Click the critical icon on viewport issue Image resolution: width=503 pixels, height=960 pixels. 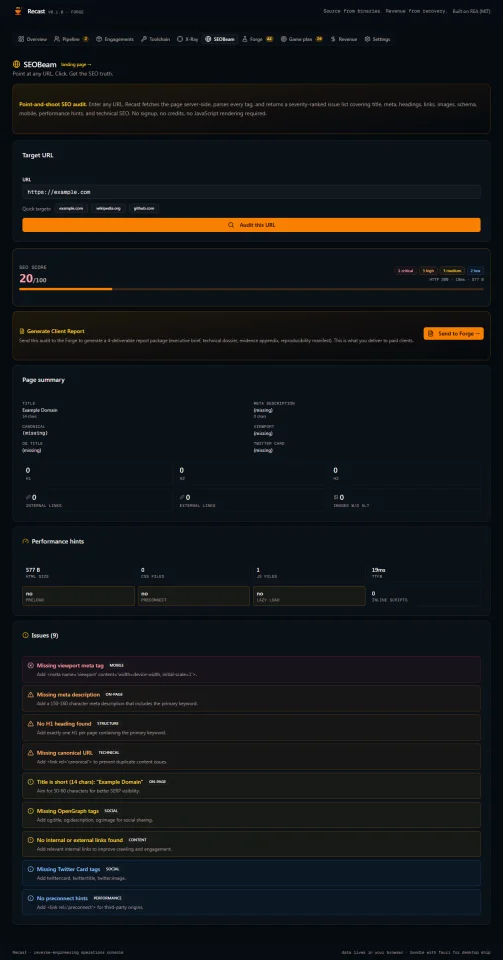pyautogui.click(x=31, y=665)
